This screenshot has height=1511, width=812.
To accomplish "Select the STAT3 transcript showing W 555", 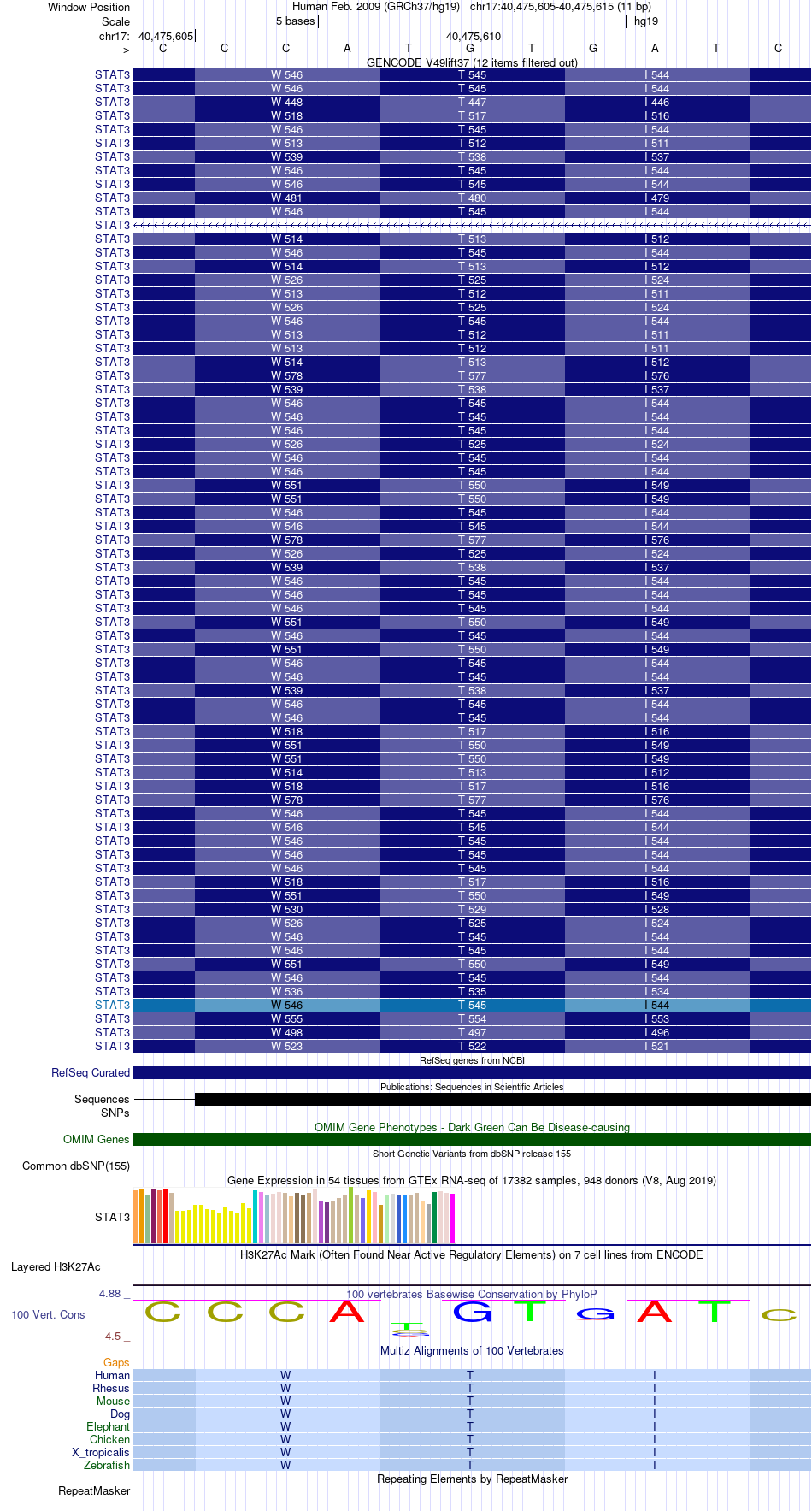I will (472, 1018).
